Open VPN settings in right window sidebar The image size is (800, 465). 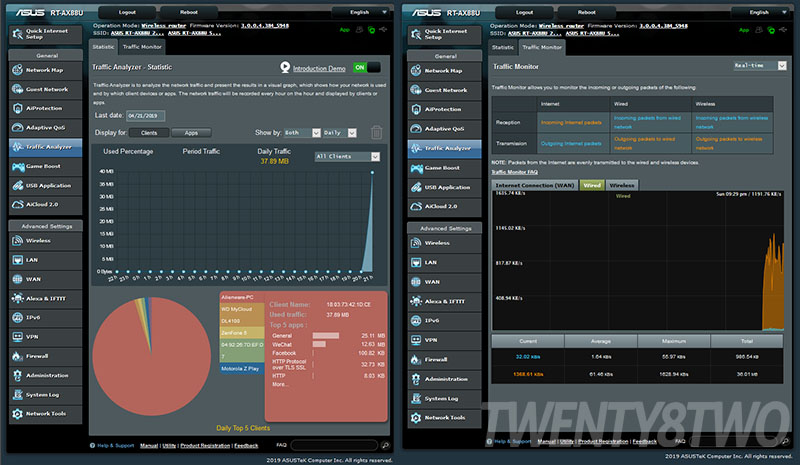[x=444, y=340]
